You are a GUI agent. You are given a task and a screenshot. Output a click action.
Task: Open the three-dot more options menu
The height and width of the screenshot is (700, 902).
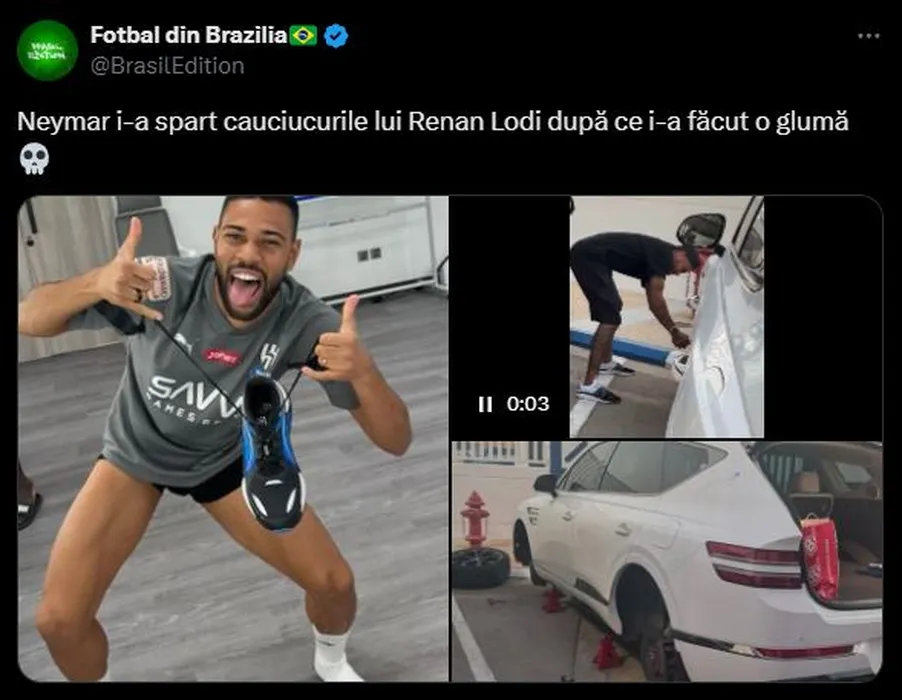868,36
